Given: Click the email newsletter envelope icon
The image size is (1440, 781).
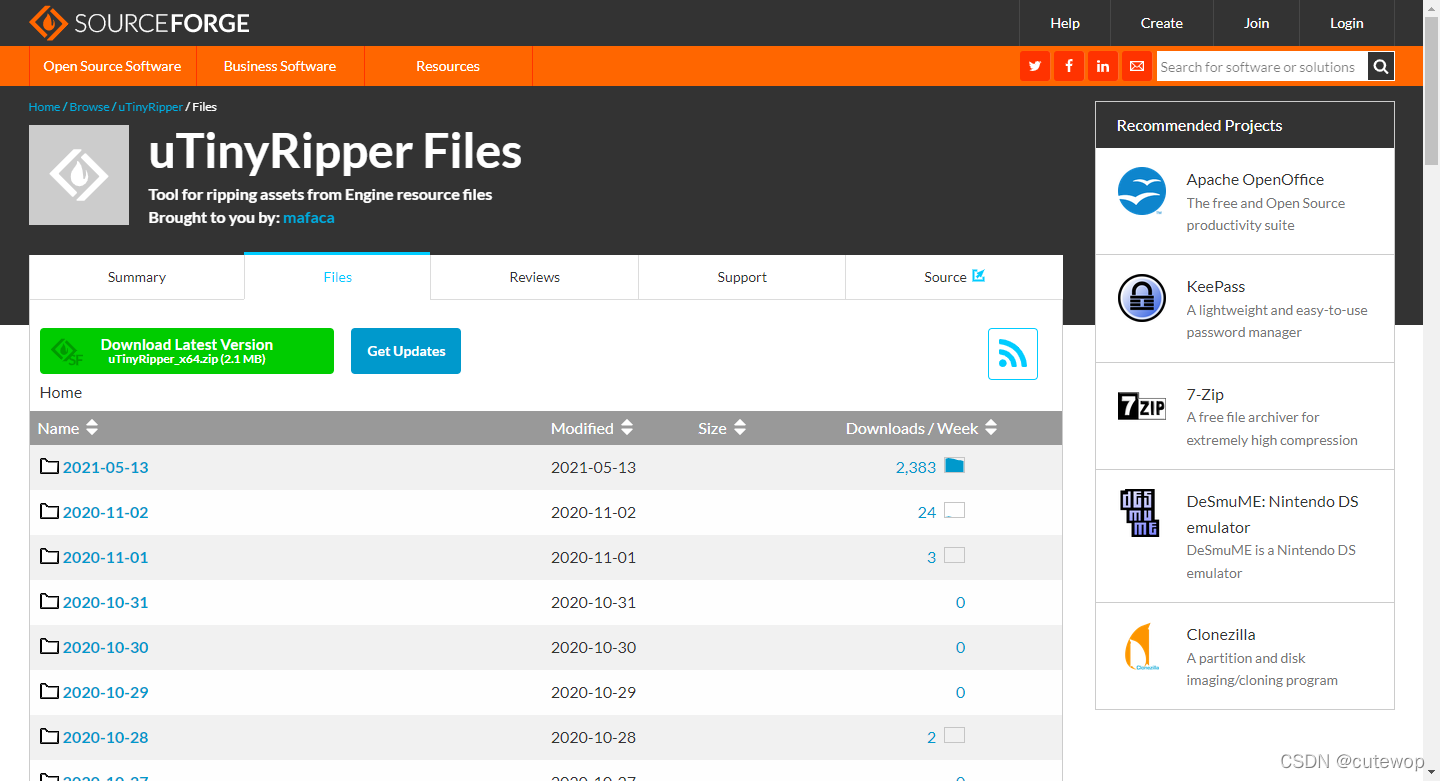Looking at the screenshot, I should point(1137,66).
